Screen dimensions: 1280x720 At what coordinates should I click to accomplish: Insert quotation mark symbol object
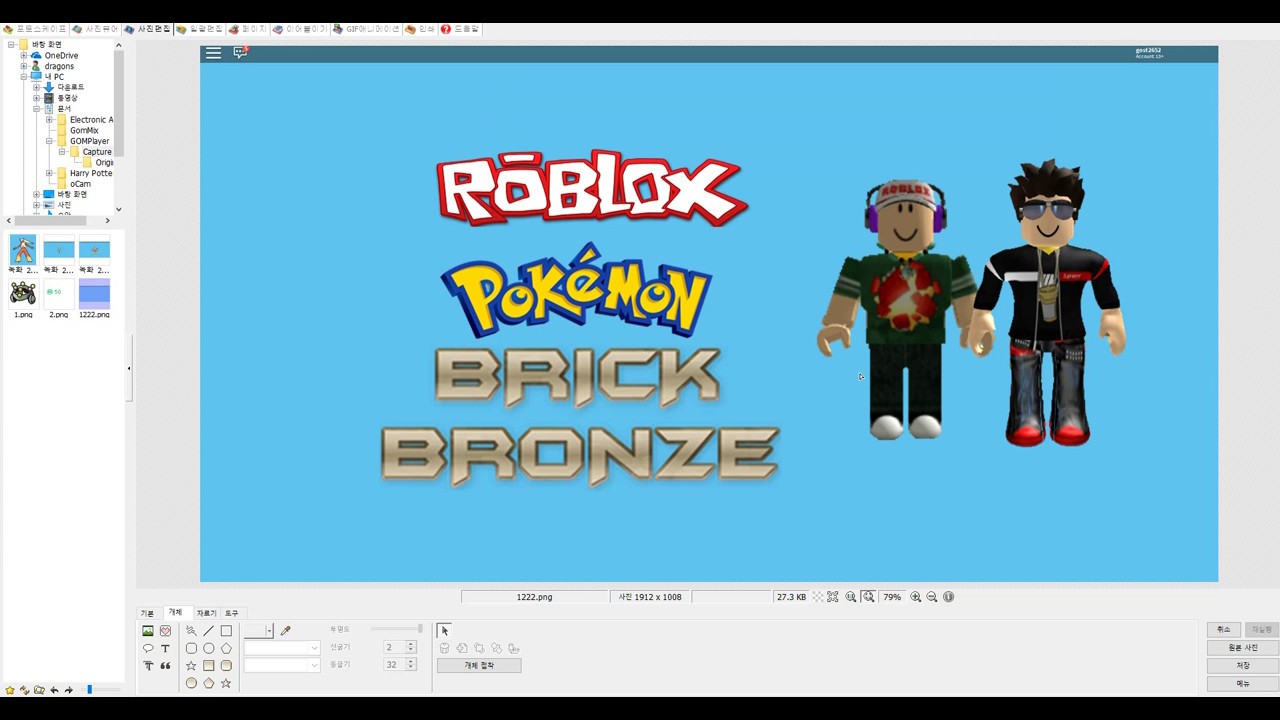(x=165, y=666)
